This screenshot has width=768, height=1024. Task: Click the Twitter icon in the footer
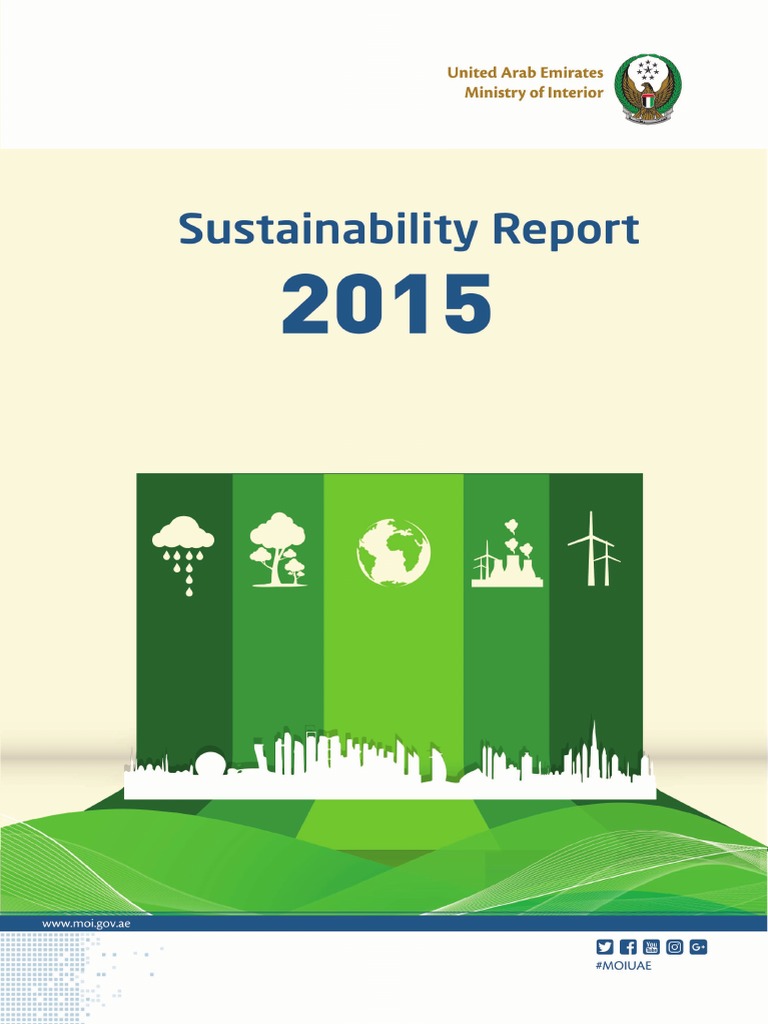tap(605, 946)
